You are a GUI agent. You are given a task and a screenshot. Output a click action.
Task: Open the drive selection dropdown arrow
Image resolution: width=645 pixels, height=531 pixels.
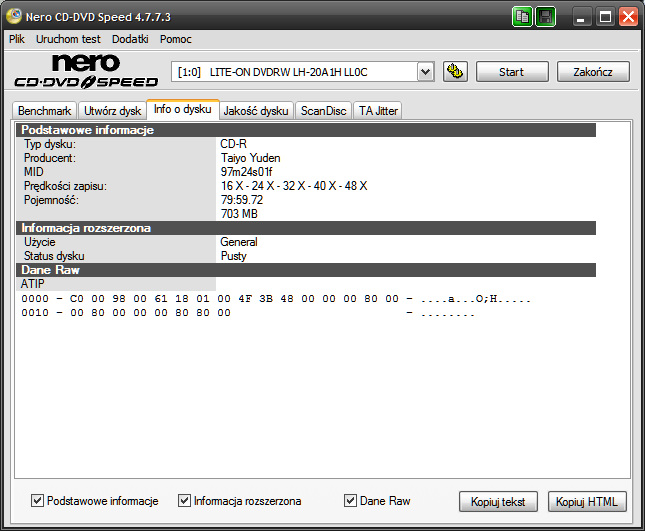tap(426, 72)
